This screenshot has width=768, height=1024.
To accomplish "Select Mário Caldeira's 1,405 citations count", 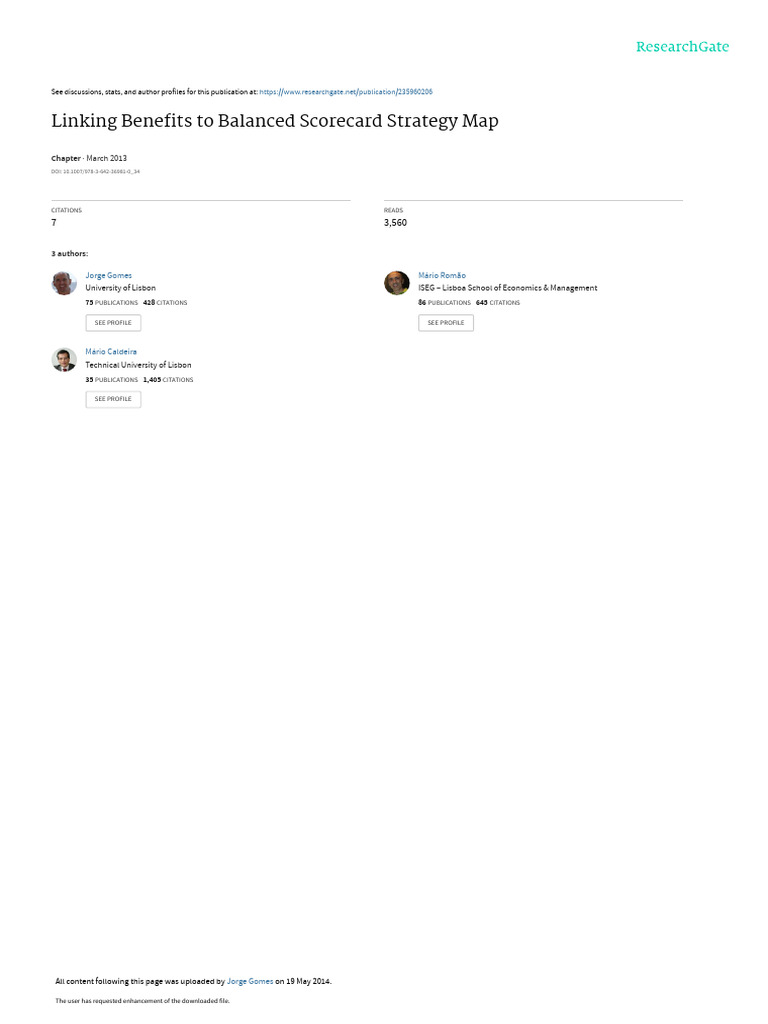I will (x=168, y=380).
